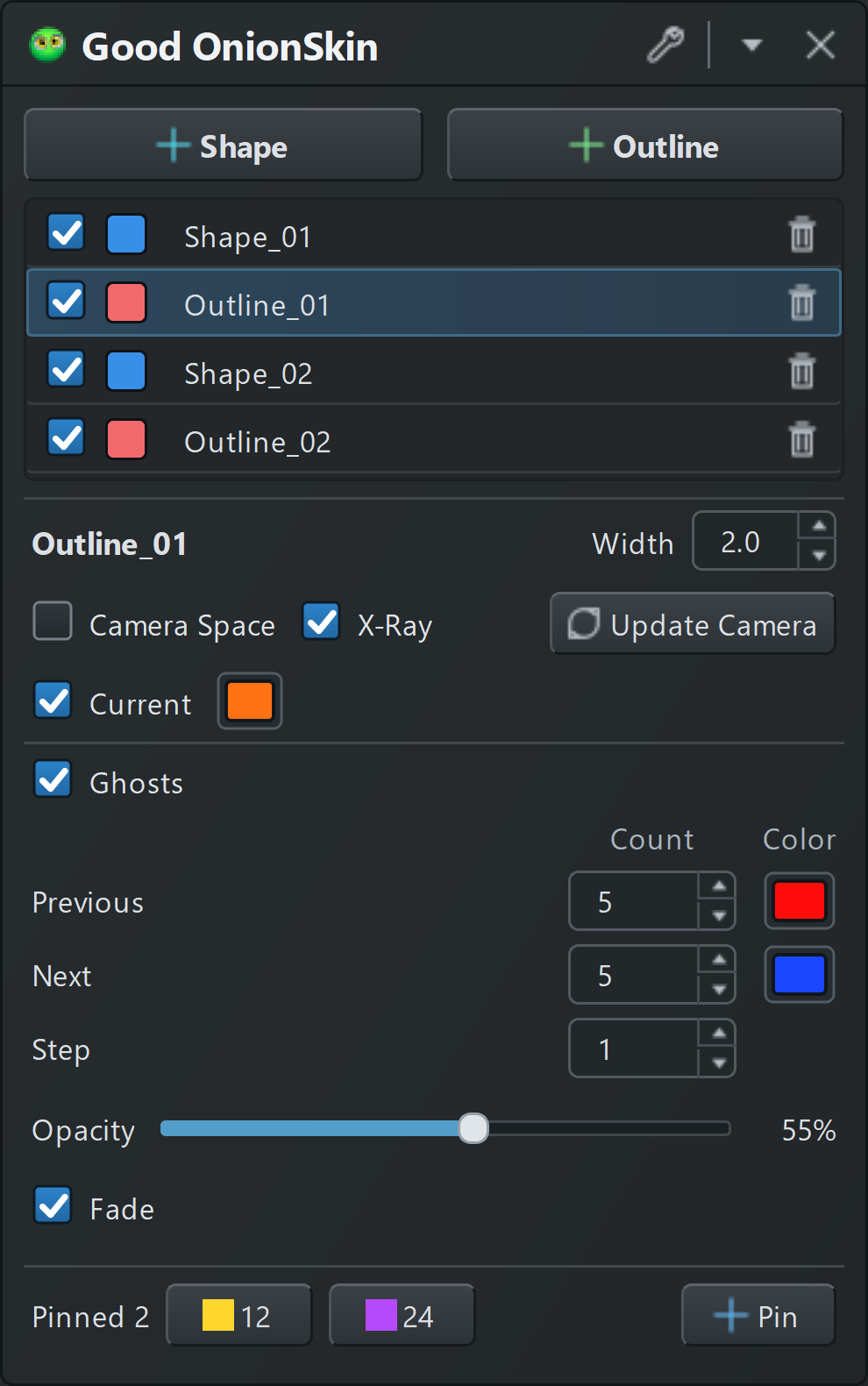
Task: Select pinned frame 12 button
Action: (x=238, y=1315)
